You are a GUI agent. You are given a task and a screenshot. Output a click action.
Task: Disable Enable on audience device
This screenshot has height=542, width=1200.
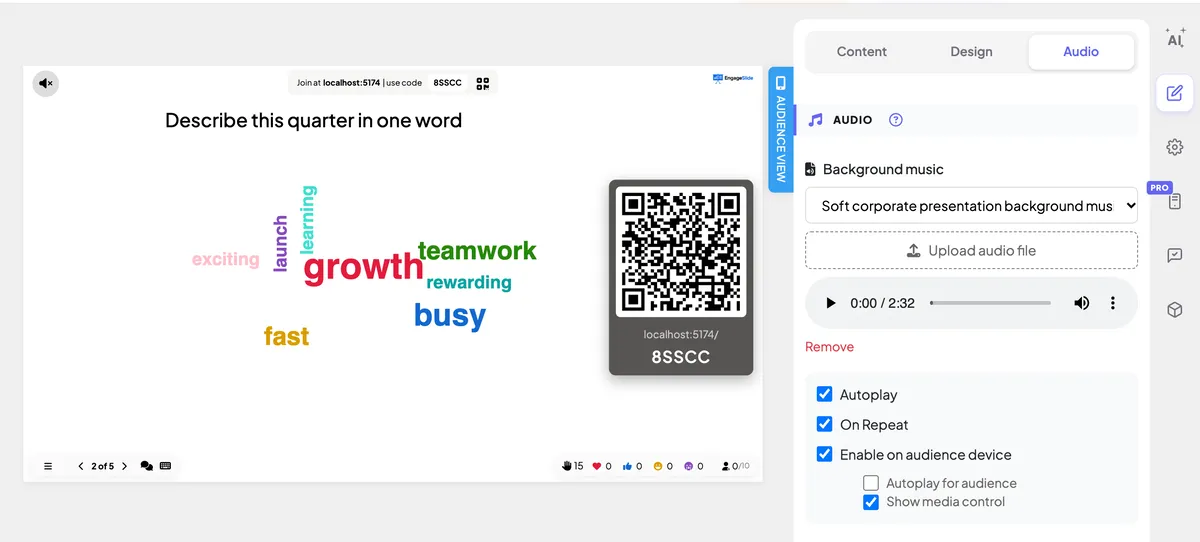click(x=824, y=454)
